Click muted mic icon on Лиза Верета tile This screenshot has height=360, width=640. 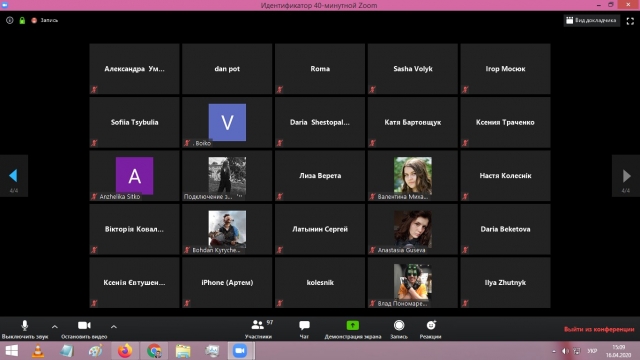(280, 196)
